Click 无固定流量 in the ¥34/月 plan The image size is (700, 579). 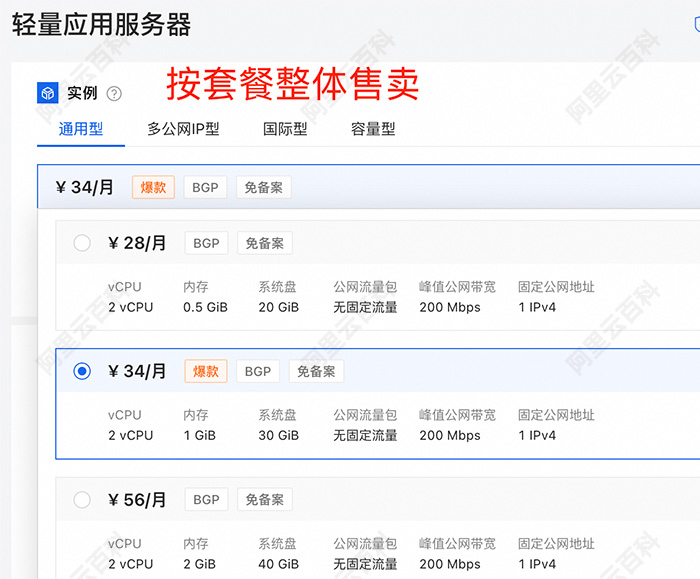(365, 435)
